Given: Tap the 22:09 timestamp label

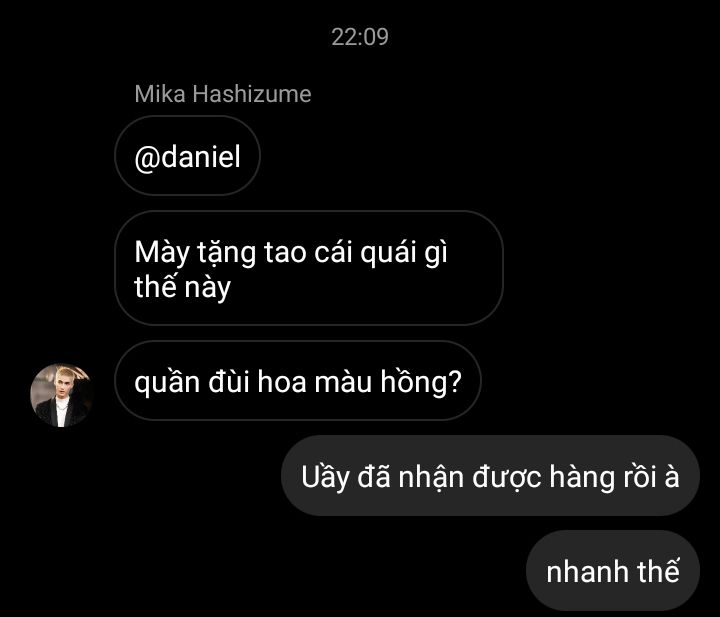Looking at the screenshot, I should (x=360, y=37).
